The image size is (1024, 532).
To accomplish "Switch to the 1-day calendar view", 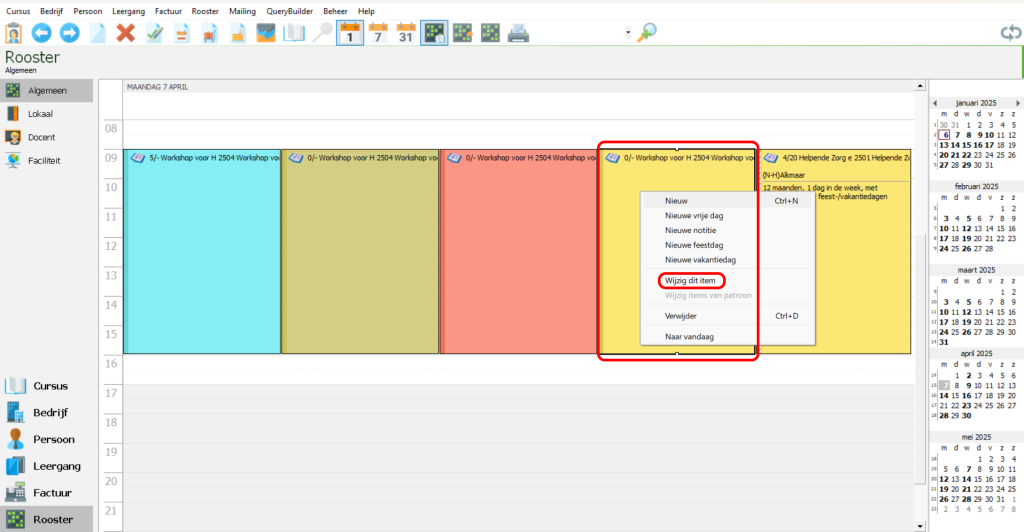I will (x=350, y=33).
